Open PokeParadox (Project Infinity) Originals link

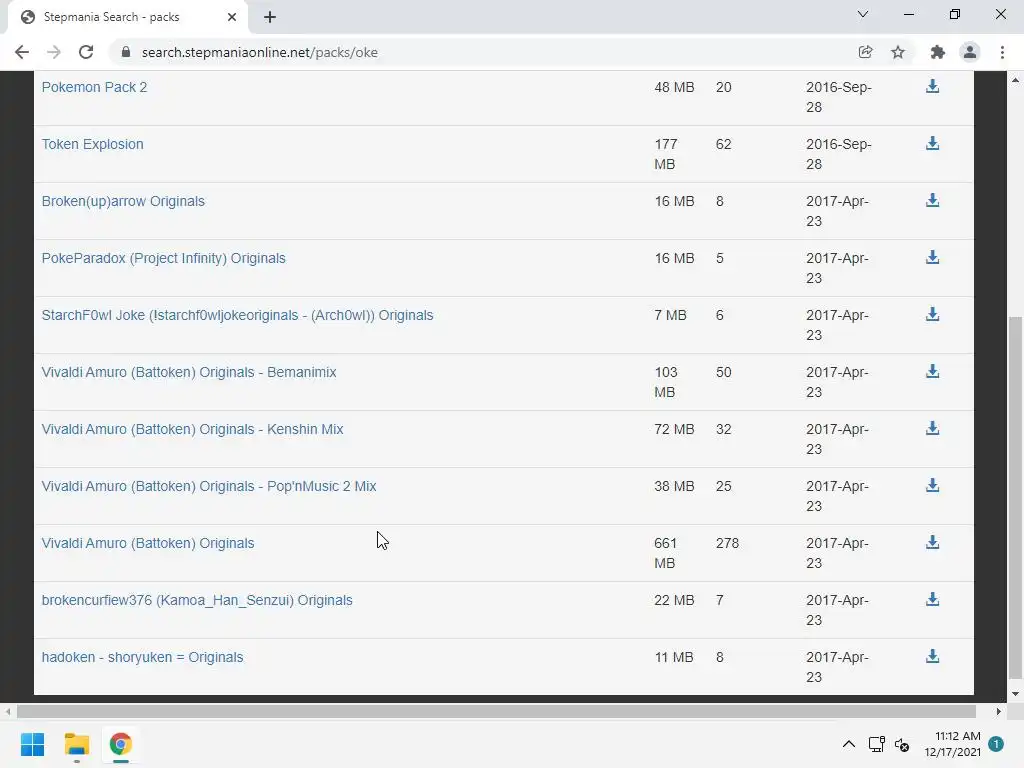click(164, 258)
